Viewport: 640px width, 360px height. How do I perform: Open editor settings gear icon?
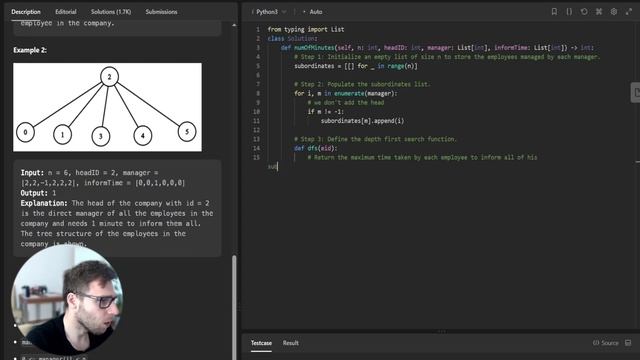tap(614, 12)
